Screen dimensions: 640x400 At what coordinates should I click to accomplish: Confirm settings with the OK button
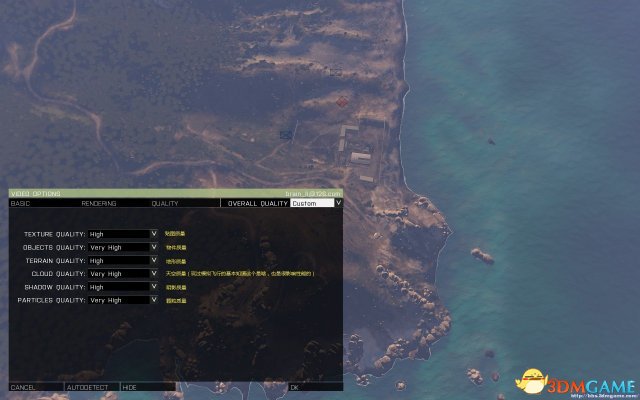tap(316, 387)
